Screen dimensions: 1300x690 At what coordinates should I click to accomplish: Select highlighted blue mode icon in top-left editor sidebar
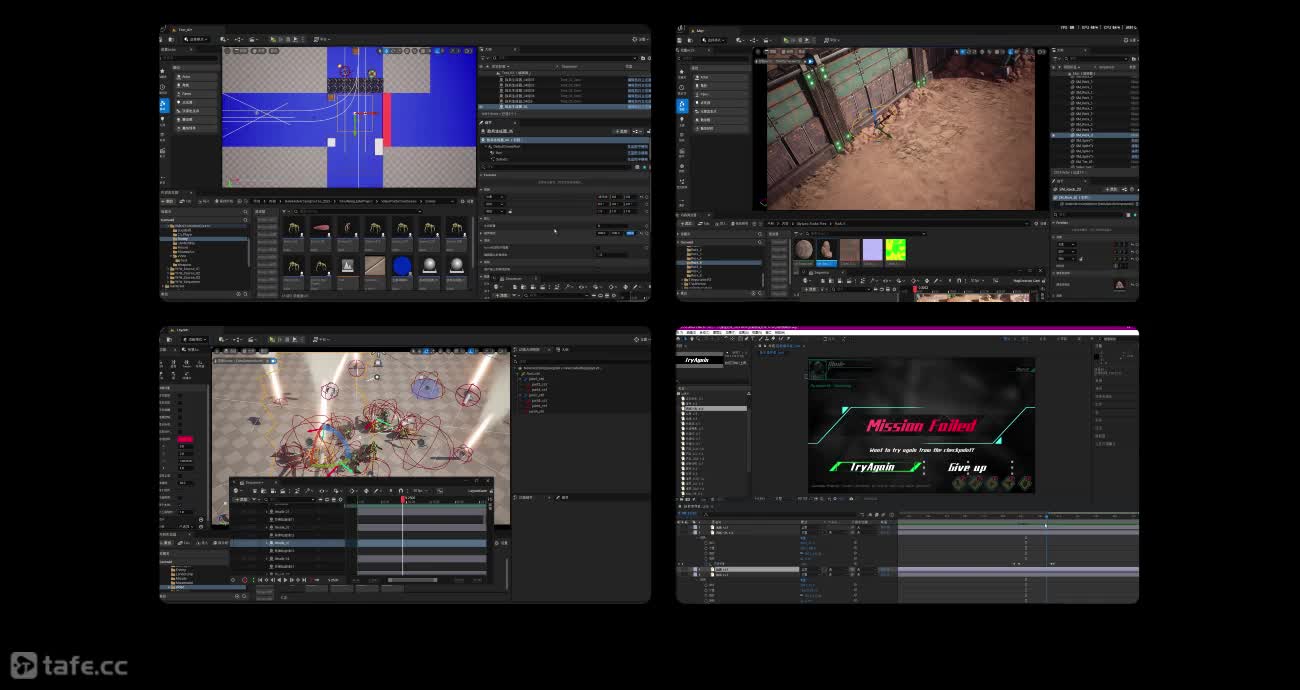click(164, 103)
